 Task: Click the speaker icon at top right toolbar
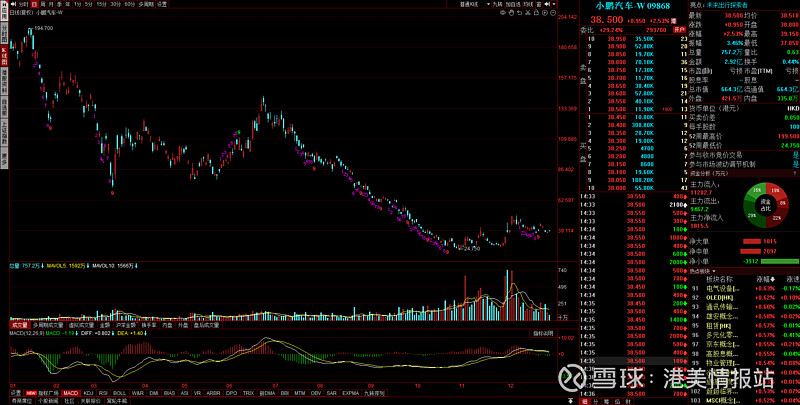tap(547, 4)
